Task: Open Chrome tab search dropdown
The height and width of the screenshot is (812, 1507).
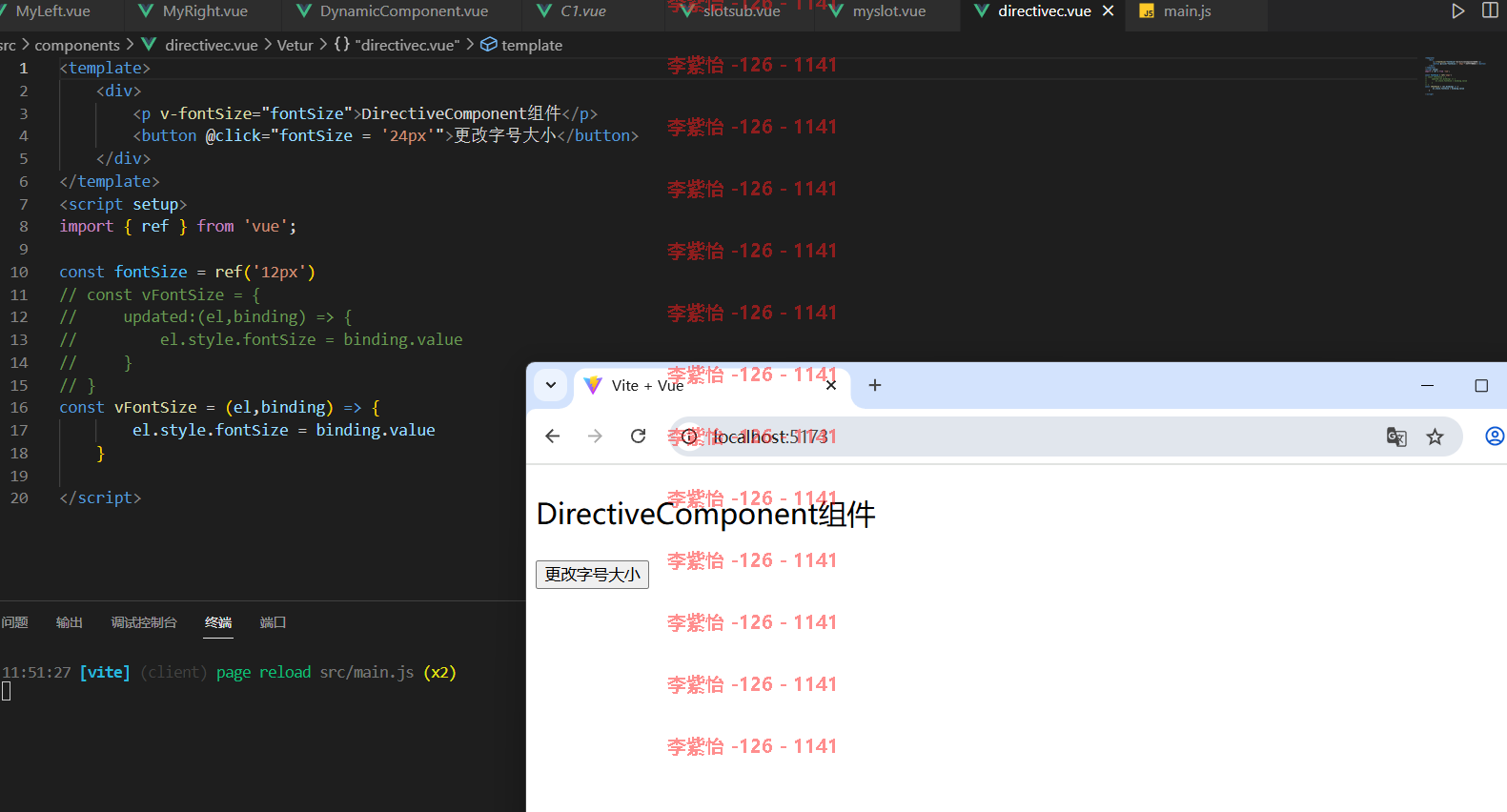Action: tap(551, 385)
